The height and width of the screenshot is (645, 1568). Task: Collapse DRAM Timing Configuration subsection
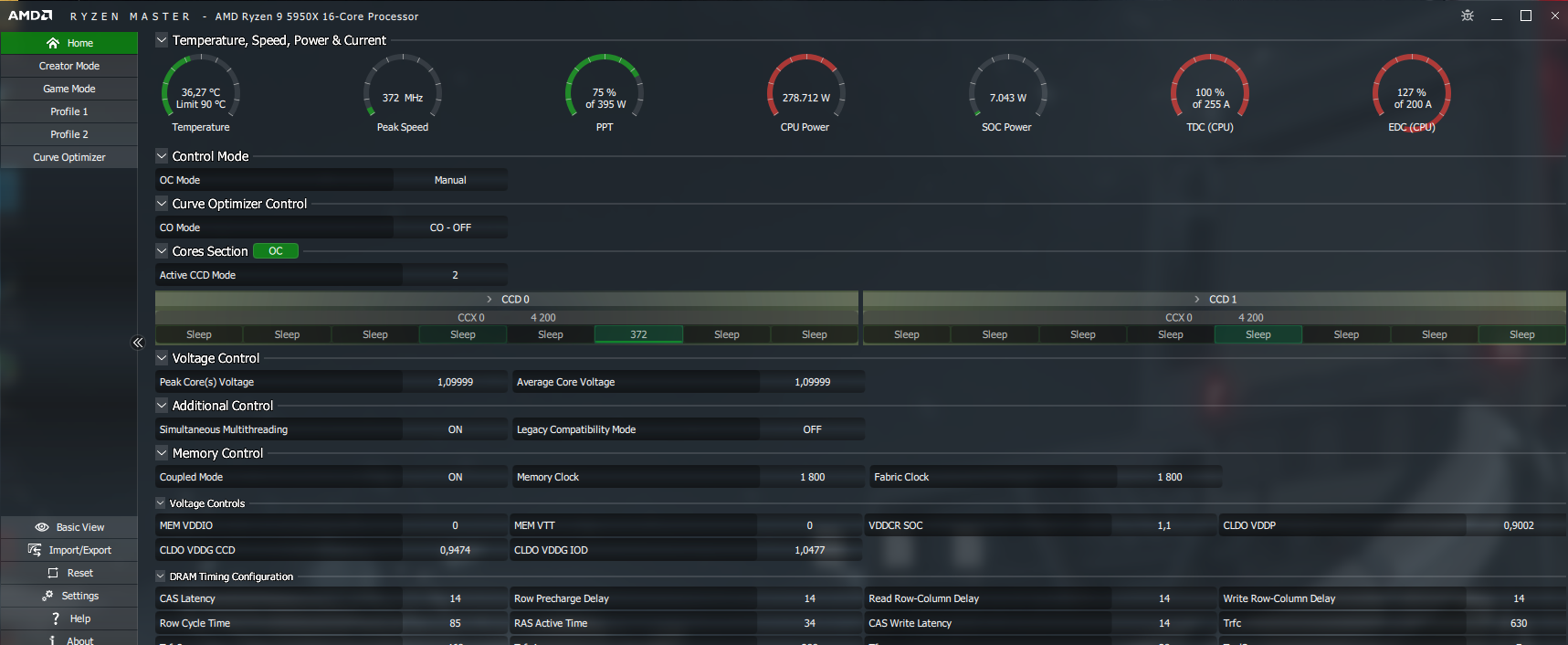pyautogui.click(x=161, y=576)
